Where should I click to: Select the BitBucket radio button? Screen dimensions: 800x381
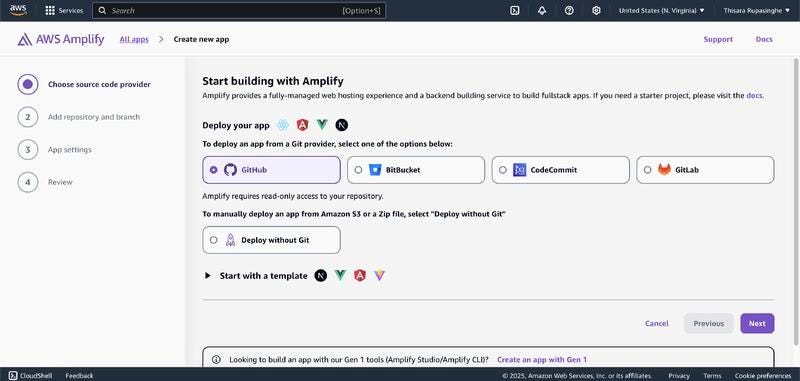coord(358,170)
